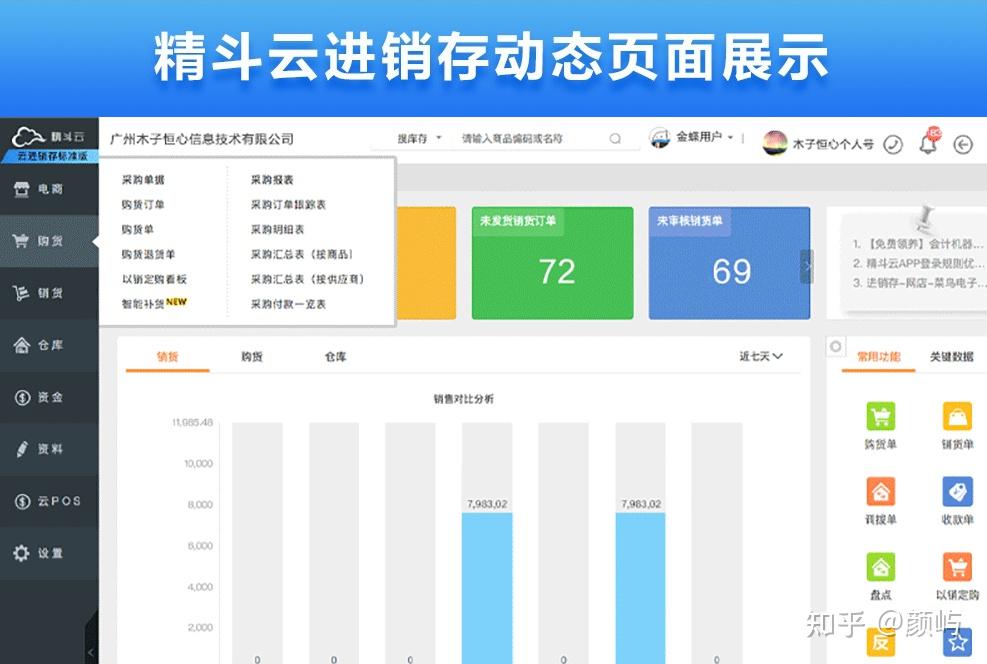Viewport: 987px width, 664px height.
Task: Open 采购汇总表（按商品）report
Action: [x=302, y=254]
